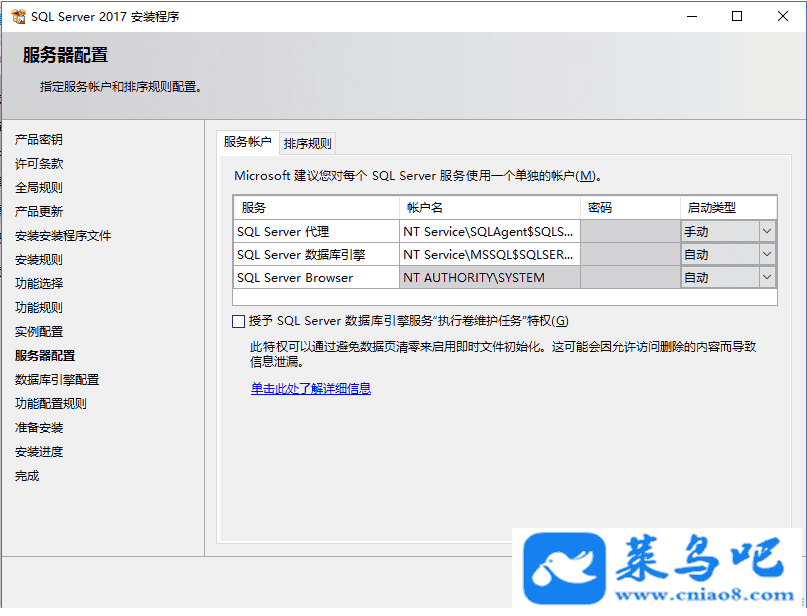Click the 帐户名 column header
Image resolution: width=807 pixels, height=616 pixels.
(x=489, y=208)
